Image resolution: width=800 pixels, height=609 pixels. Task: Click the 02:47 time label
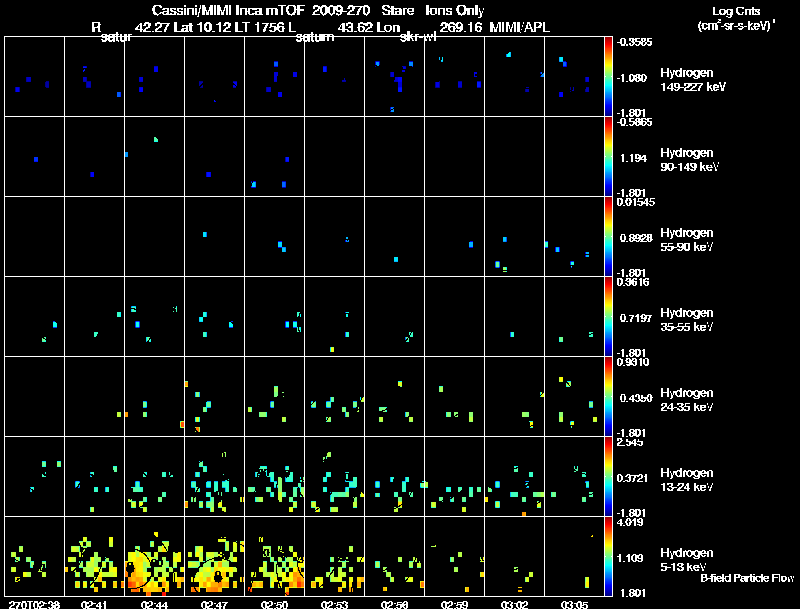214,604
